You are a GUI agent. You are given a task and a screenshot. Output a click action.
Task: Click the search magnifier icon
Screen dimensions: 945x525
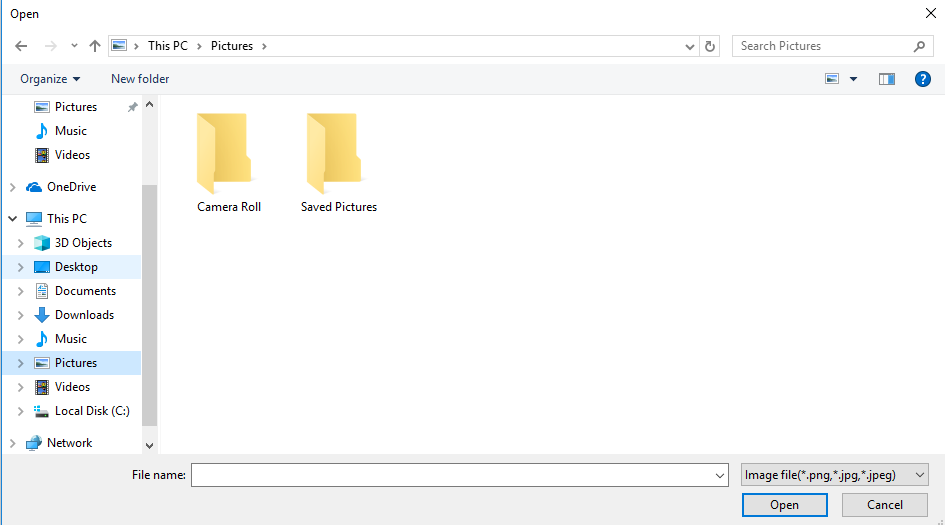pos(919,46)
